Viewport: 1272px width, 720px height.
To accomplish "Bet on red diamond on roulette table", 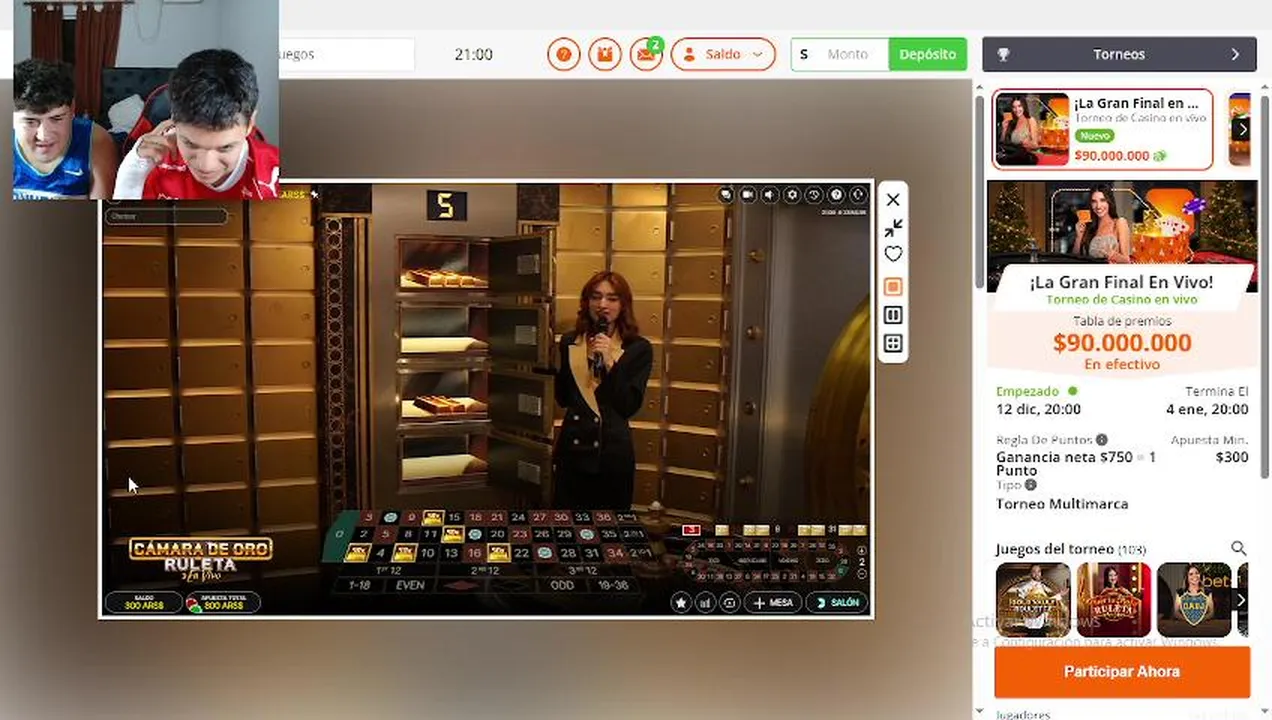I will pos(460,585).
